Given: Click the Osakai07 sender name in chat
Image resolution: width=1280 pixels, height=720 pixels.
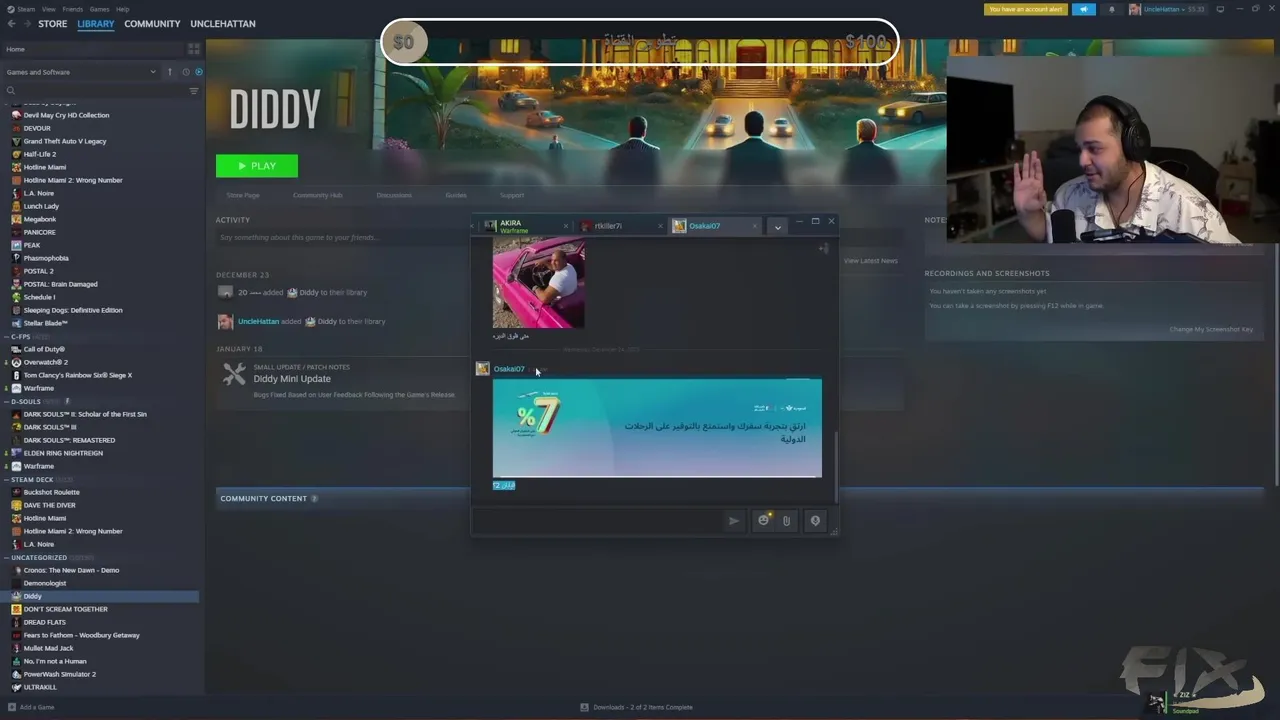Looking at the screenshot, I should (509, 369).
